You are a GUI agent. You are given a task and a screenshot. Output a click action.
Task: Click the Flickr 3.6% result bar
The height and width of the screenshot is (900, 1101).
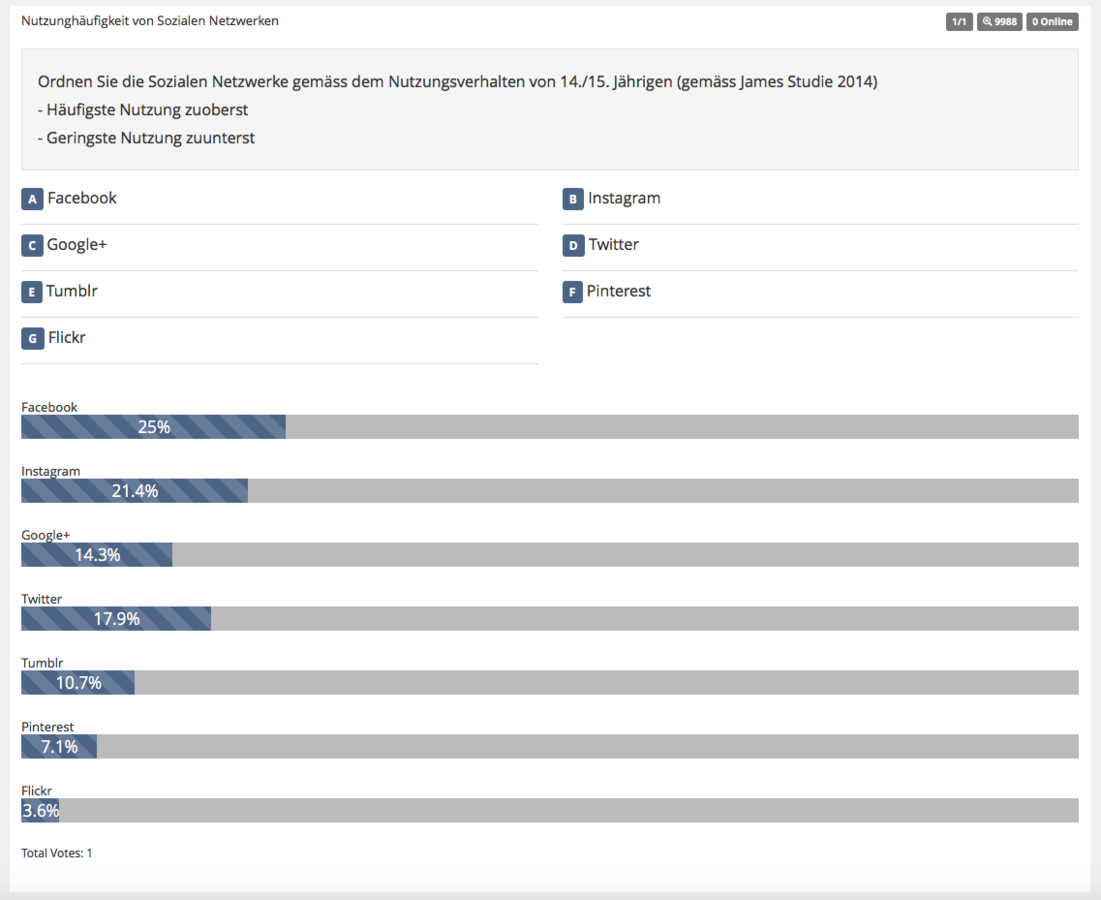[40, 811]
